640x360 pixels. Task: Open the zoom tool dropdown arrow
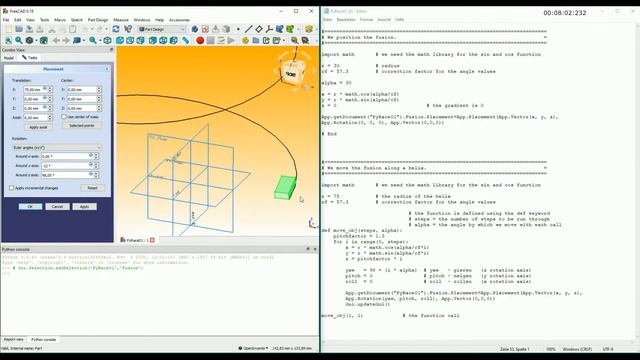(x=100, y=40)
